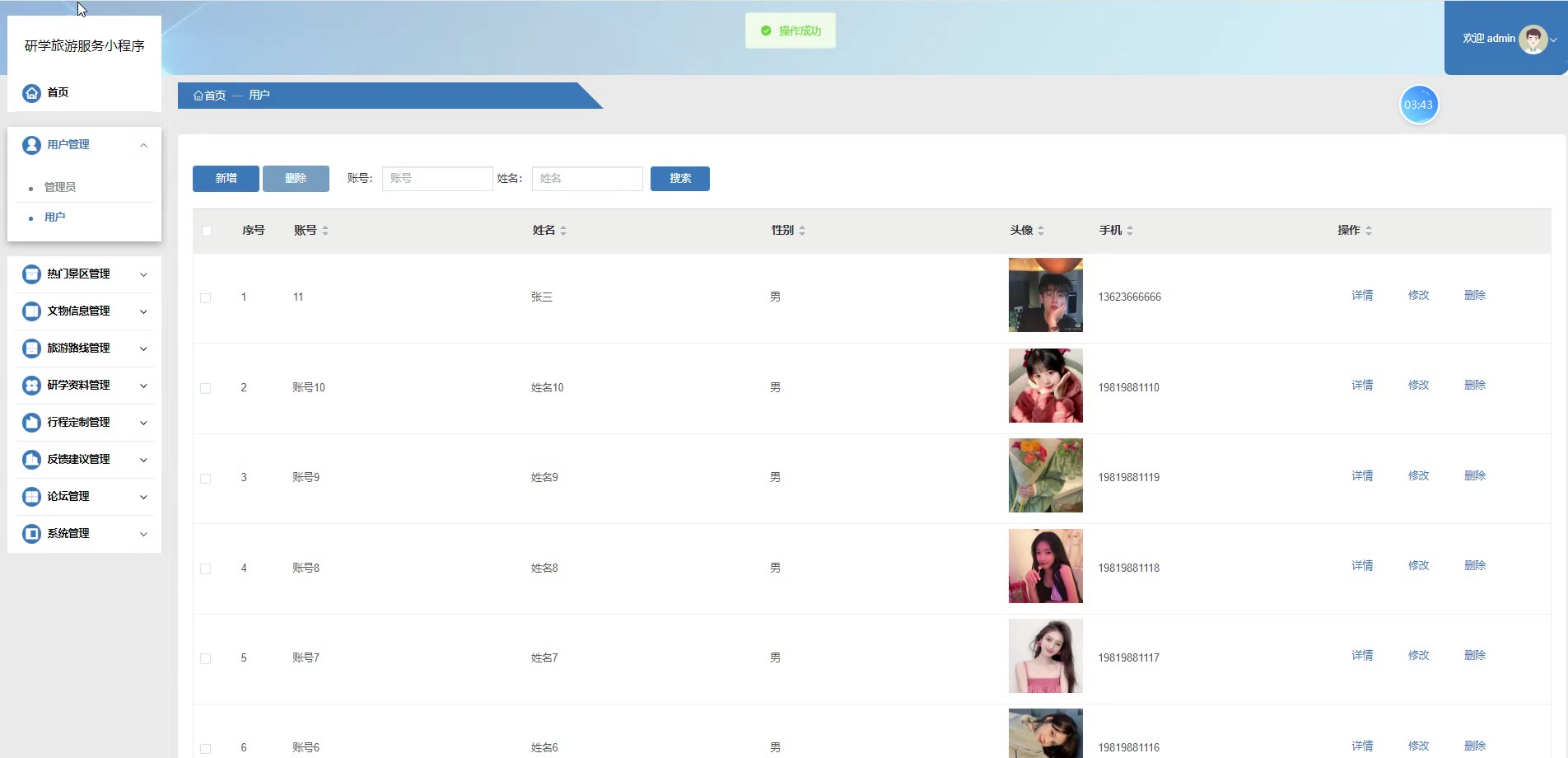1568x758 pixels.
Task: Click the 首页 home icon in sidebar
Action: pos(31,93)
